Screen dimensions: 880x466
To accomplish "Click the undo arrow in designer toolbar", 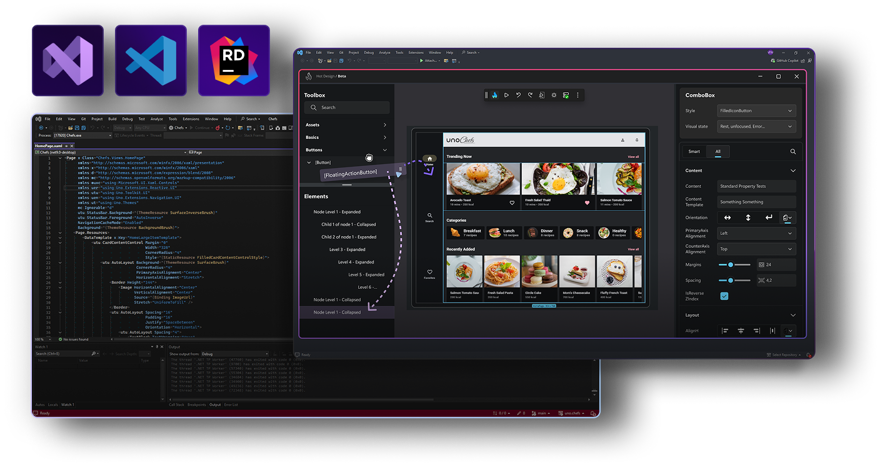I will 518,95.
